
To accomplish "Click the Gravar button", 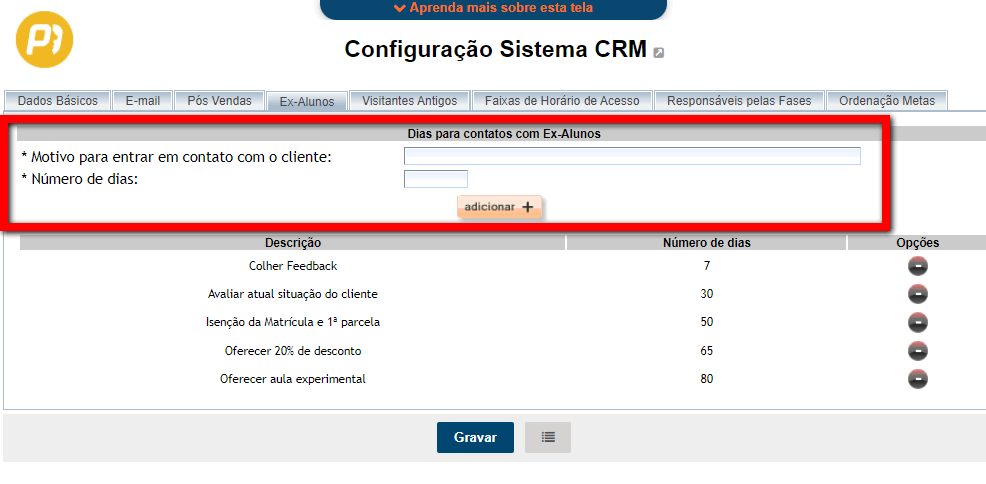I will point(475,437).
